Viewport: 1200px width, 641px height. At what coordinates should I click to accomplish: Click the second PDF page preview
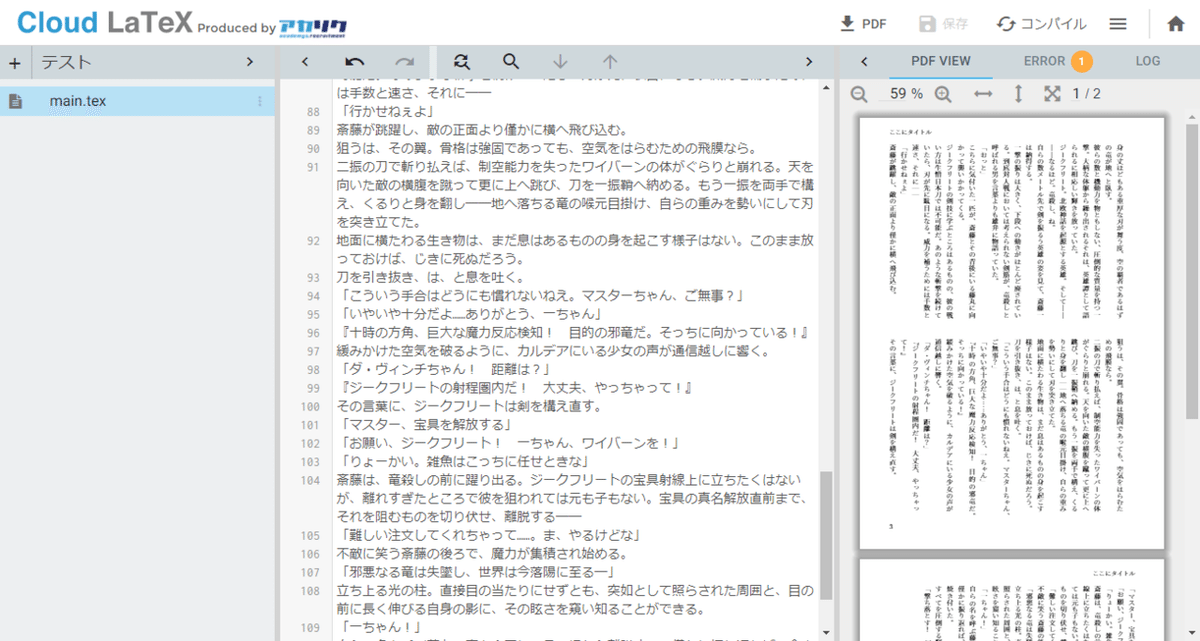click(1012, 600)
